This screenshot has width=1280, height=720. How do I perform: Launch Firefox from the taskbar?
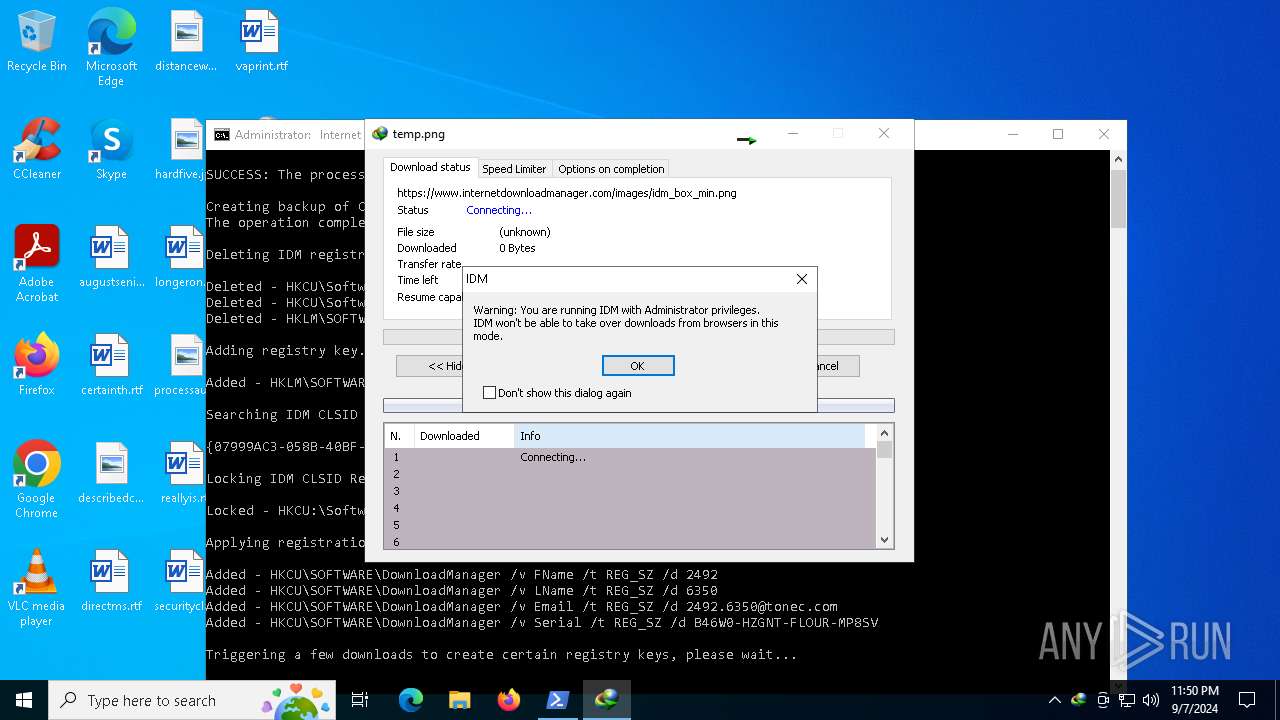509,700
